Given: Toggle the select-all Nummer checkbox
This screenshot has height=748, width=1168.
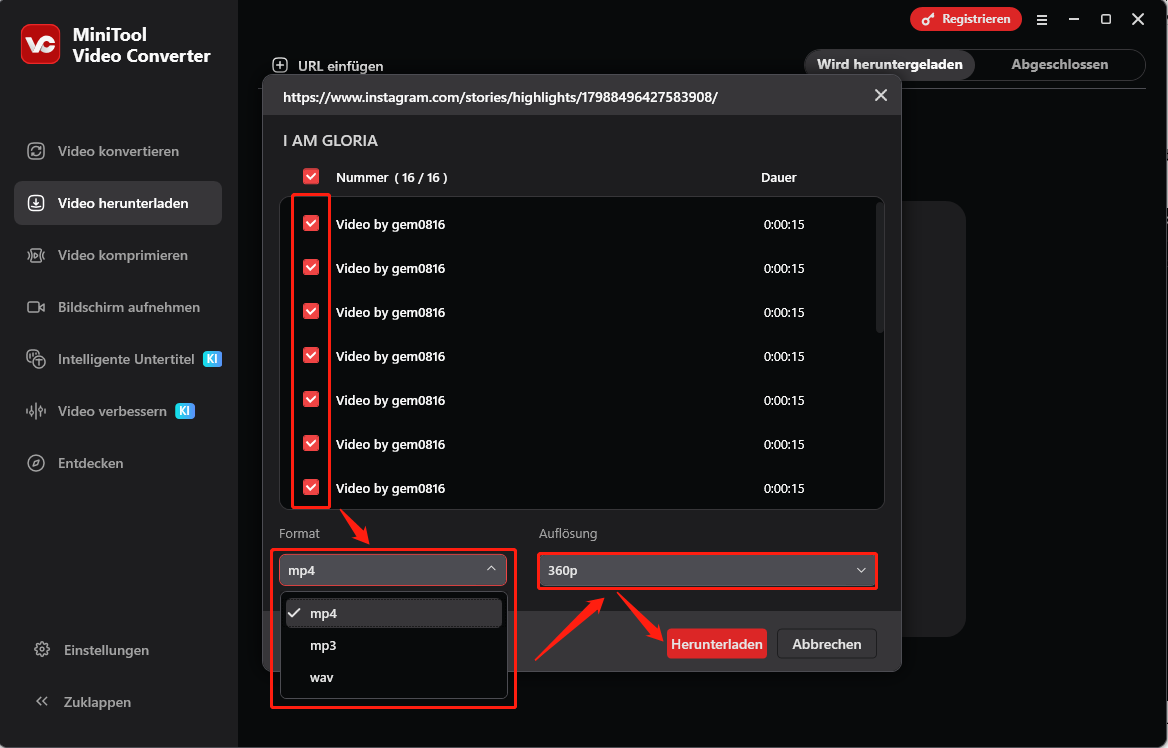Looking at the screenshot, I should tap(311, 177).
